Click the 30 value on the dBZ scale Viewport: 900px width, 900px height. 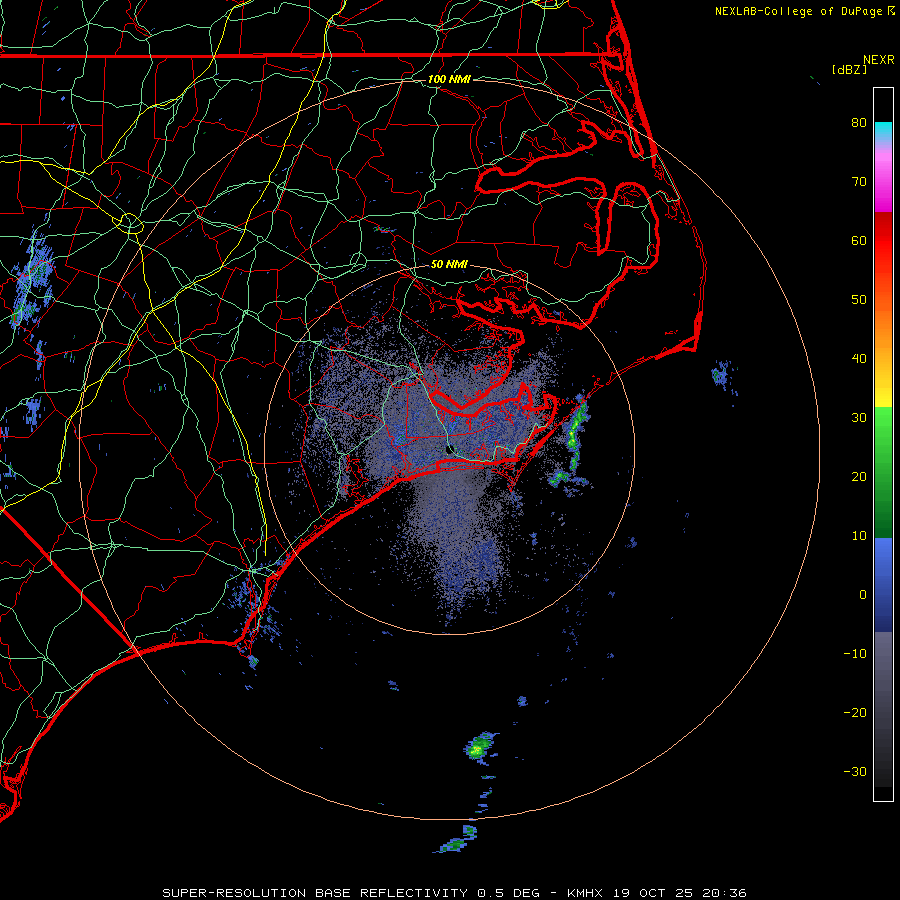coord(859,418)
